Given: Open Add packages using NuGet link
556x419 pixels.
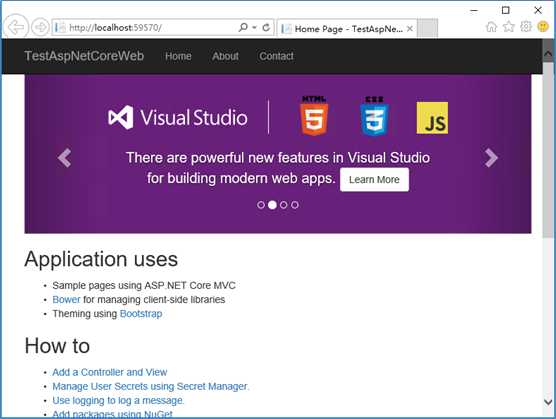Looking at the screenshot, I should (x=112, y=414).
